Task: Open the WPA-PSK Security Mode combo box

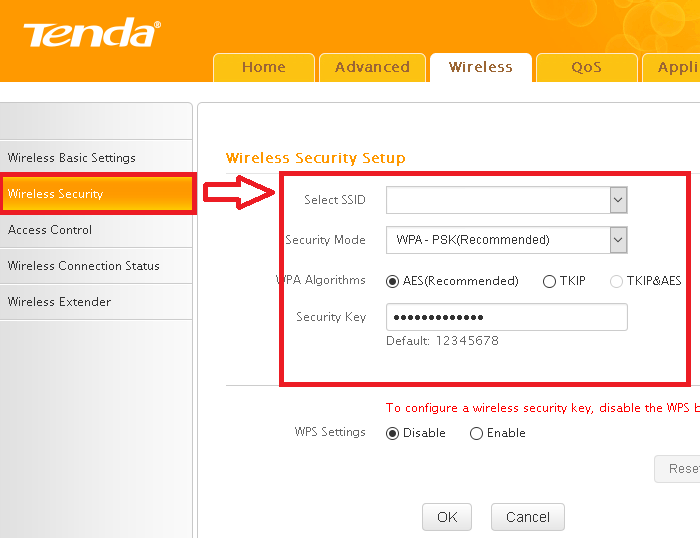Action: pyautogui.click(x=507, y=240)
